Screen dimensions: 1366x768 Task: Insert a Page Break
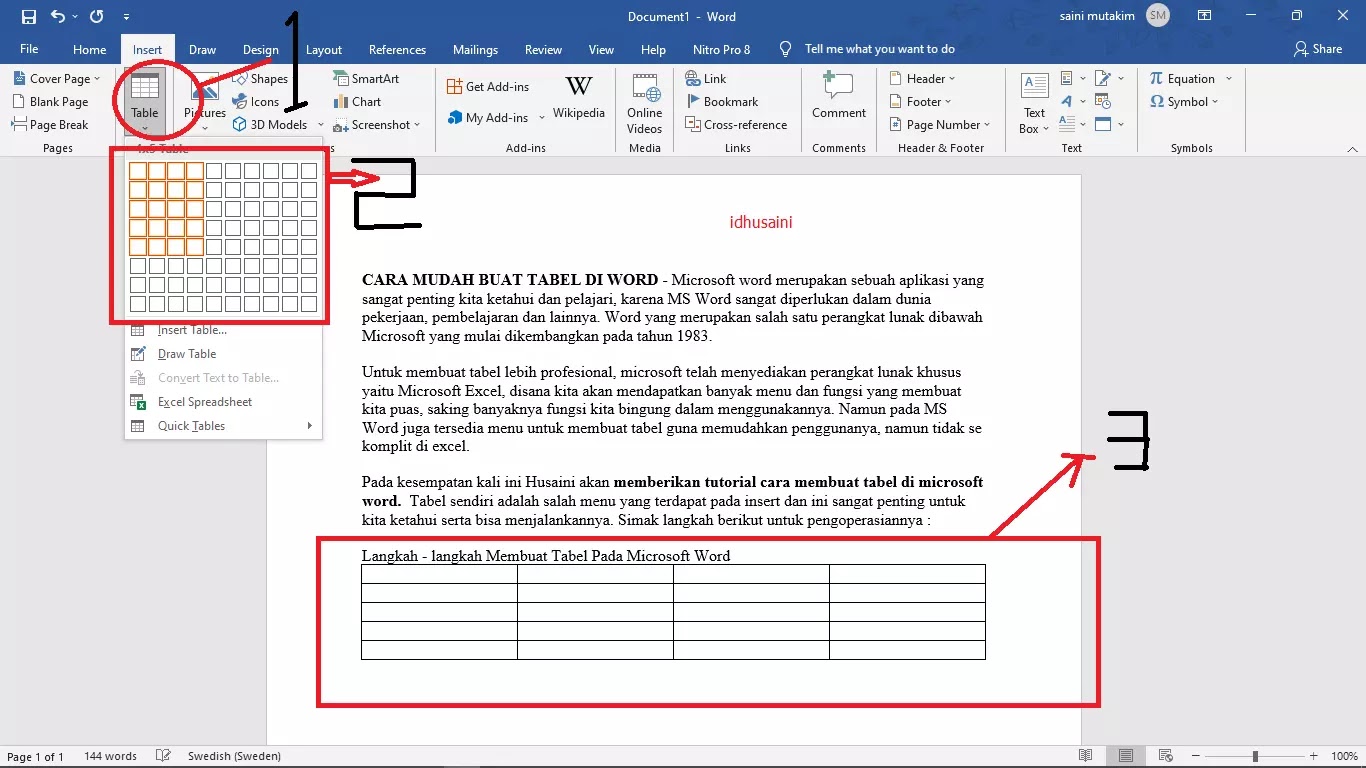click(x=50, y=124)
